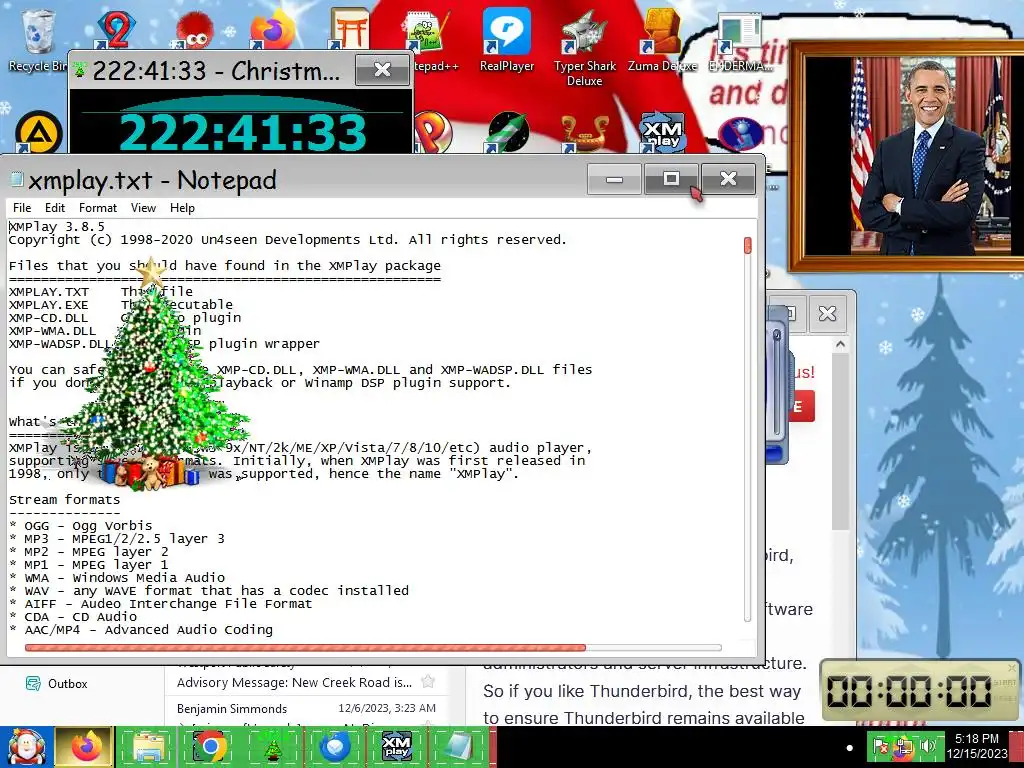Click the vertical slider in the blue widget
This screenshot has width=1024, height=768.
(777, 382)
